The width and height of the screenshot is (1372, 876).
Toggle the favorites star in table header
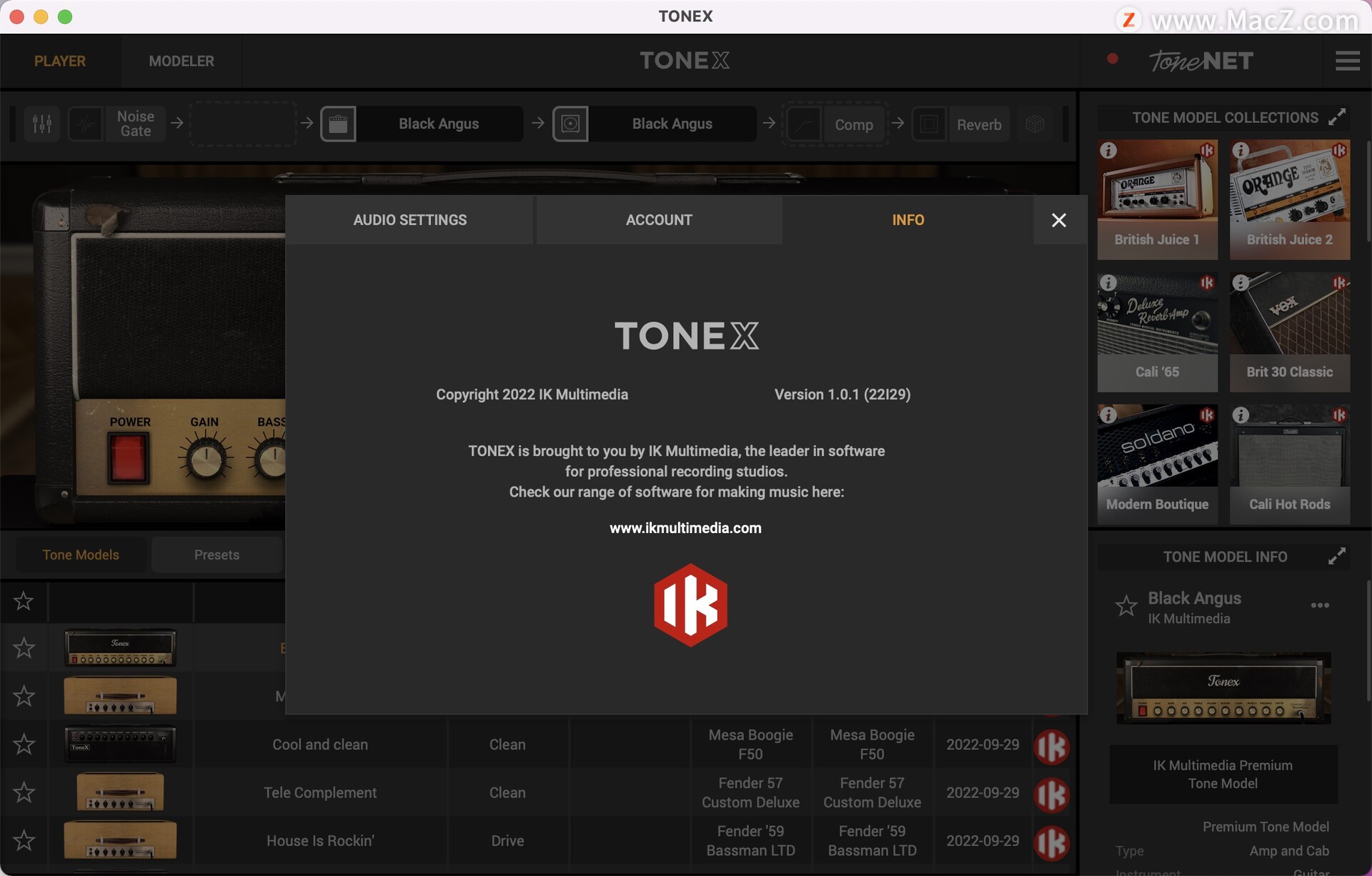[24, 601]
